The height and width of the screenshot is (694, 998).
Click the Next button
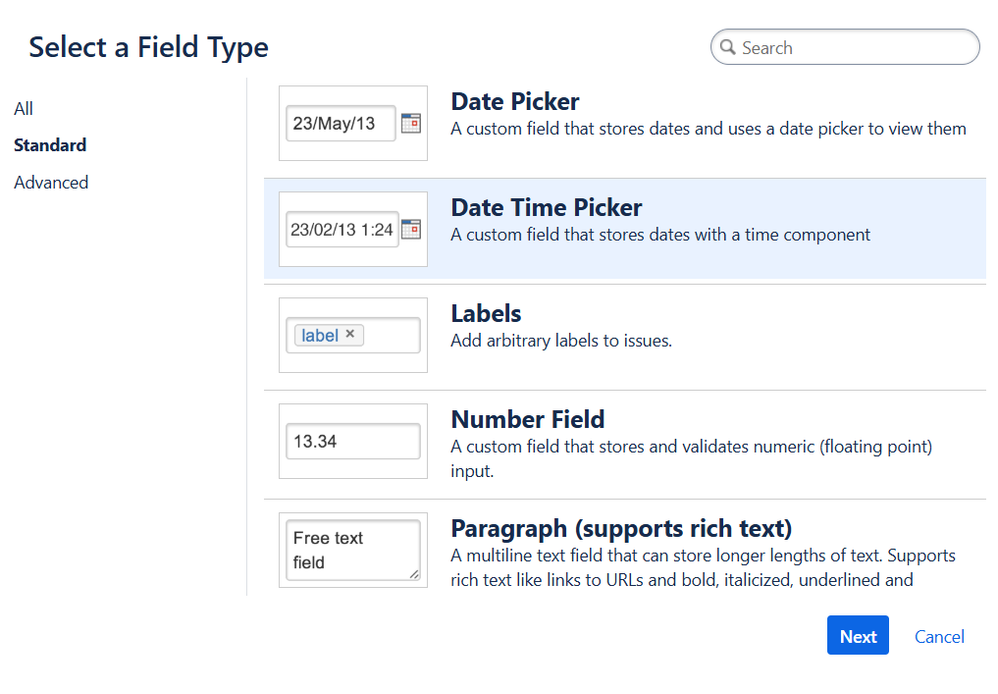(x=857, y=635)
